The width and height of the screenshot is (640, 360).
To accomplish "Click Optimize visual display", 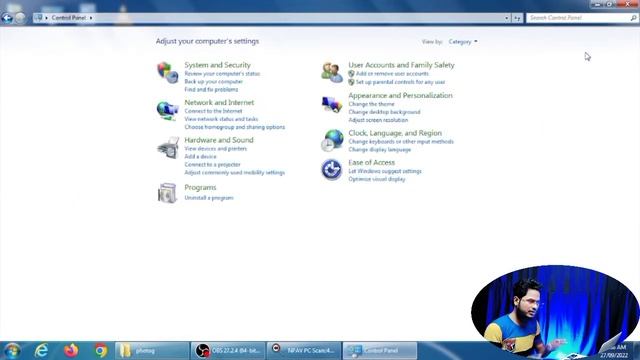I will point(377,179).
